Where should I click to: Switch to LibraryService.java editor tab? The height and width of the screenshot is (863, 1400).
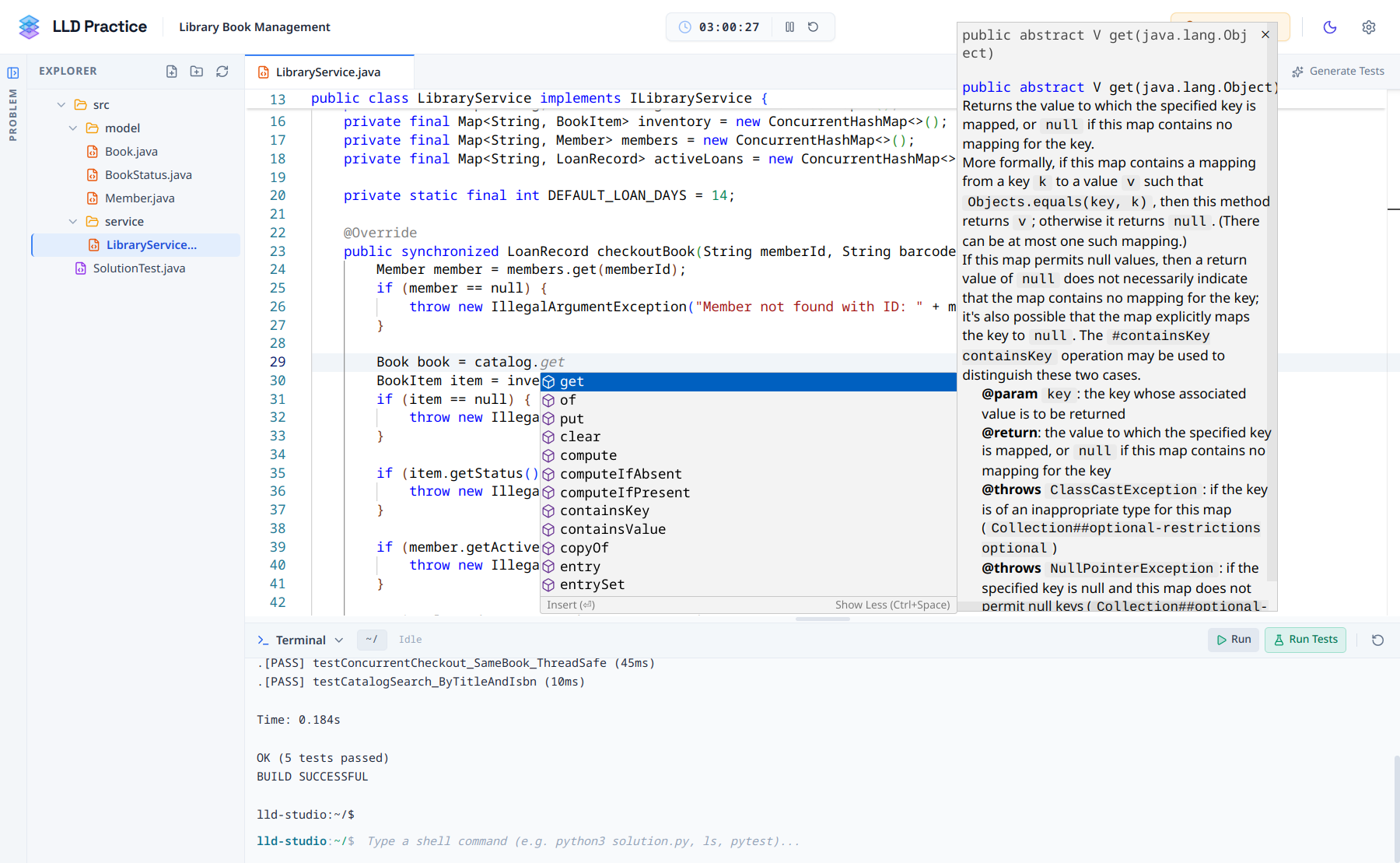[x=329, y=72]
